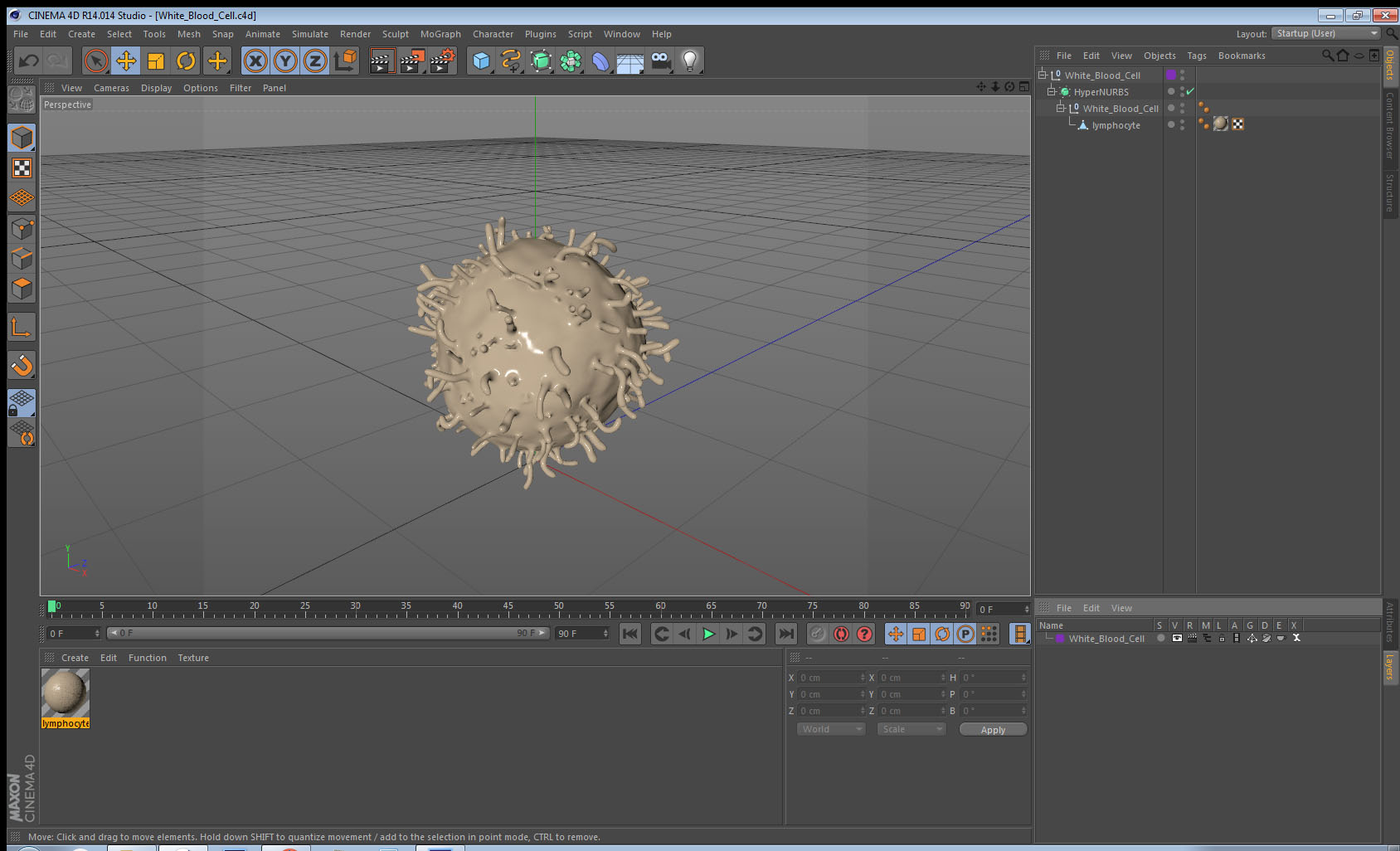Select the Move tool in top toolbar
Screen dimensions: 1400x851
tap(126, 61)
